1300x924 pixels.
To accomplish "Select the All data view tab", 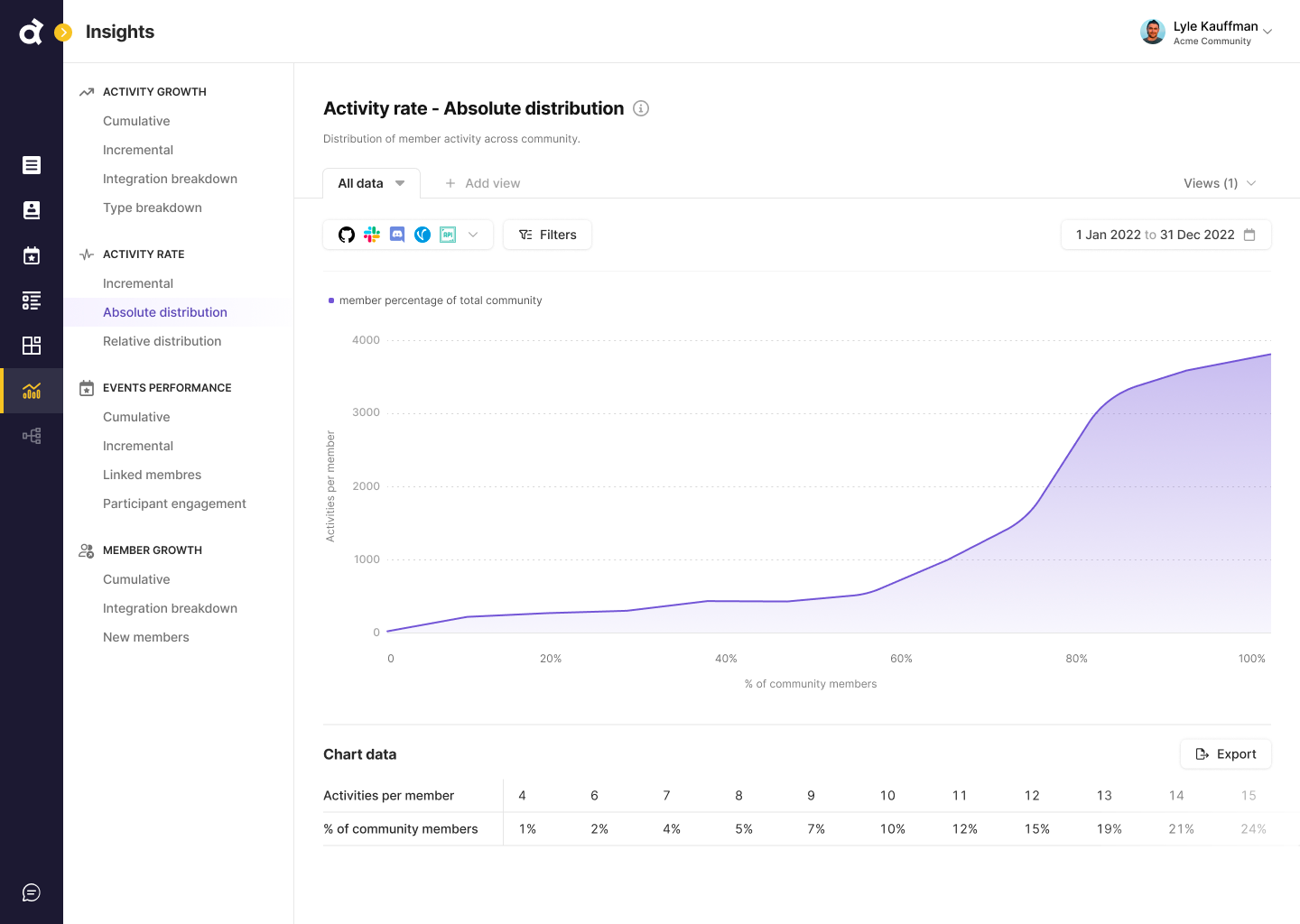I will (371, 183).
